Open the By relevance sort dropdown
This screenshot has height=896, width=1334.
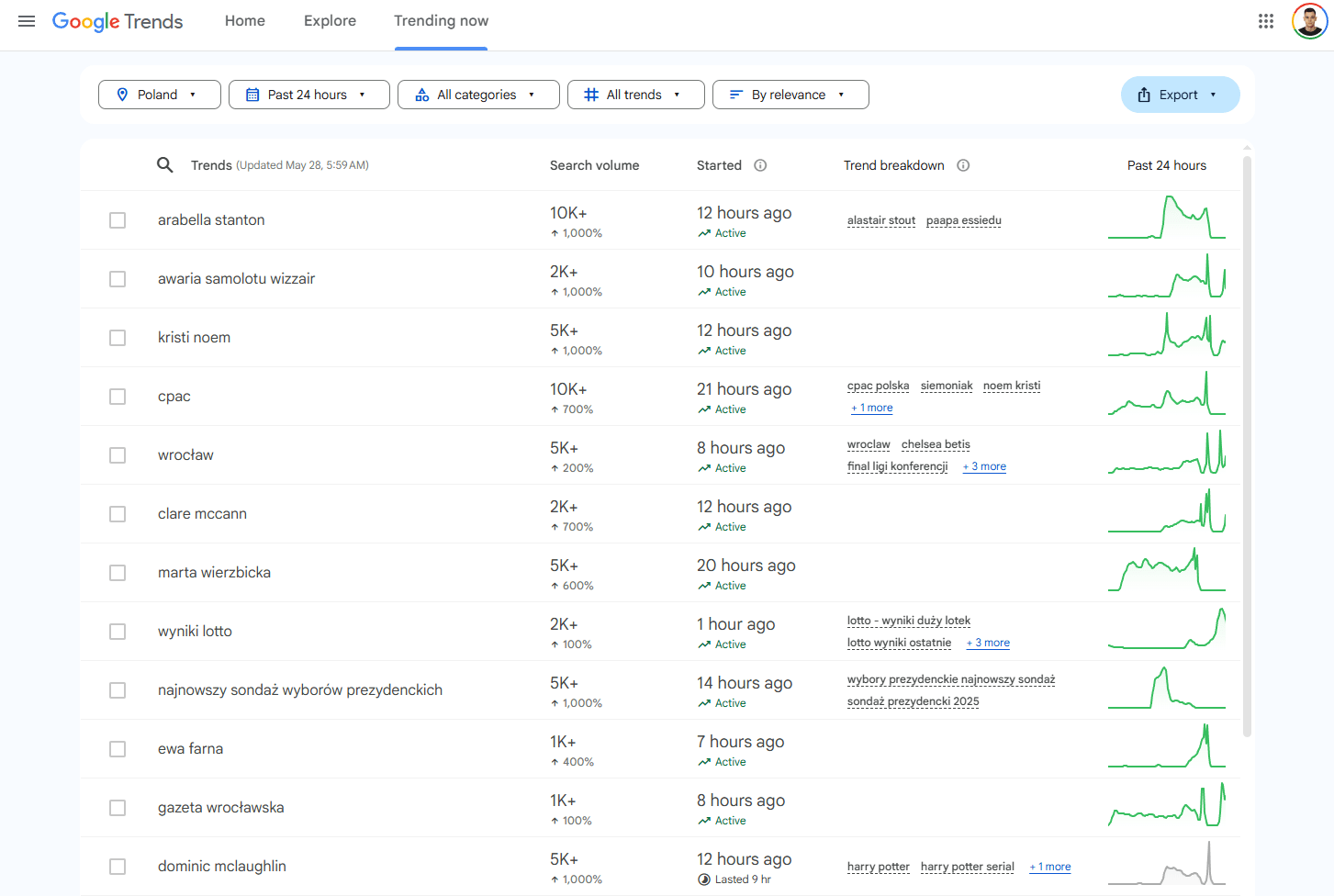coord(790,95)
